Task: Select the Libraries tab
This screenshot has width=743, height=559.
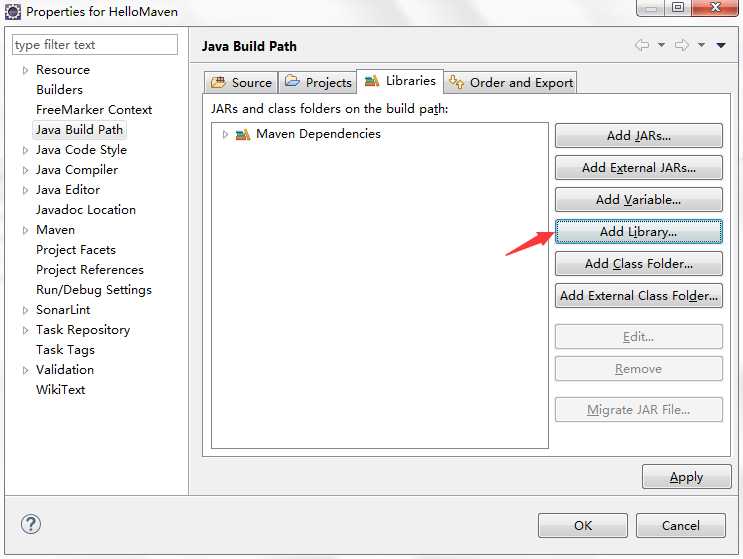Action: [400, 81]
